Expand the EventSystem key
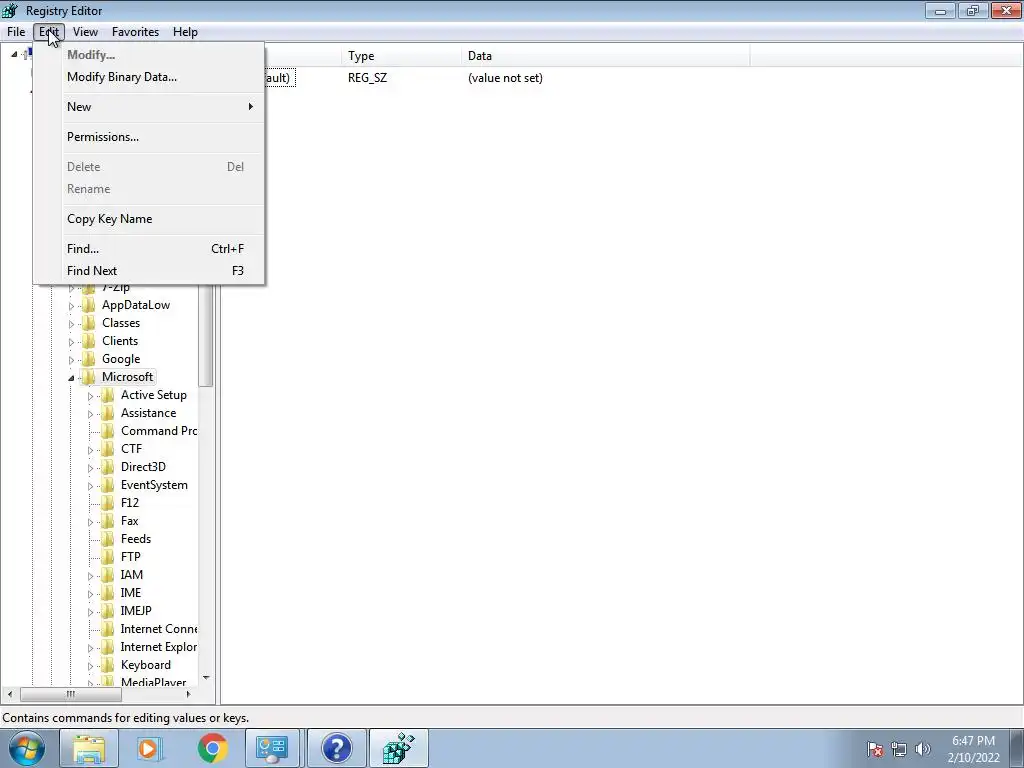 point(90,485)
